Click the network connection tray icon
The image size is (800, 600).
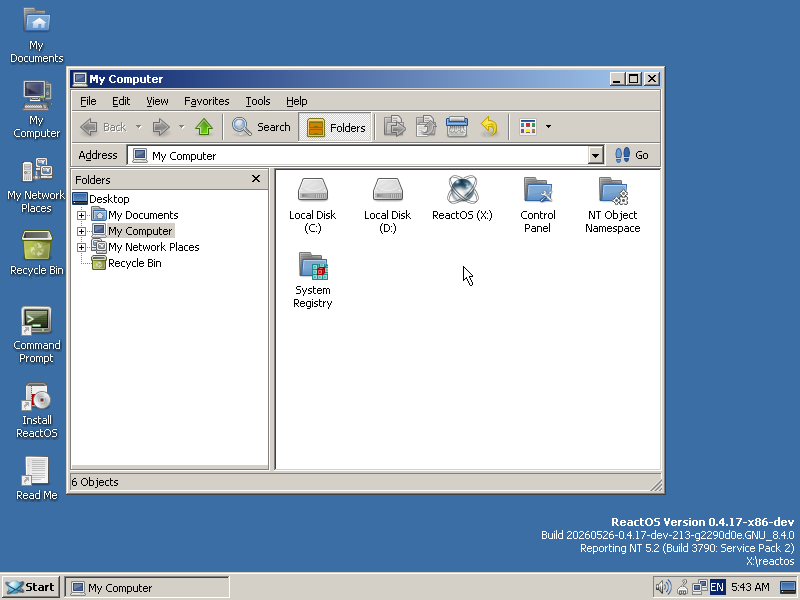699,588
